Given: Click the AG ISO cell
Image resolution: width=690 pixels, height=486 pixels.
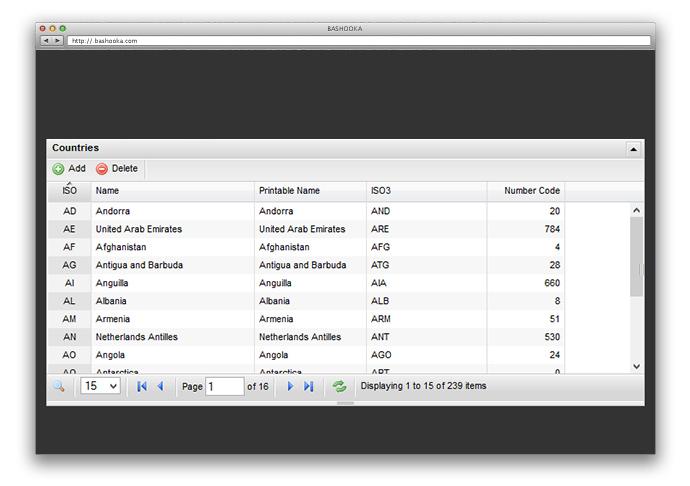Looking at the screenshot, I should (70, 265).
